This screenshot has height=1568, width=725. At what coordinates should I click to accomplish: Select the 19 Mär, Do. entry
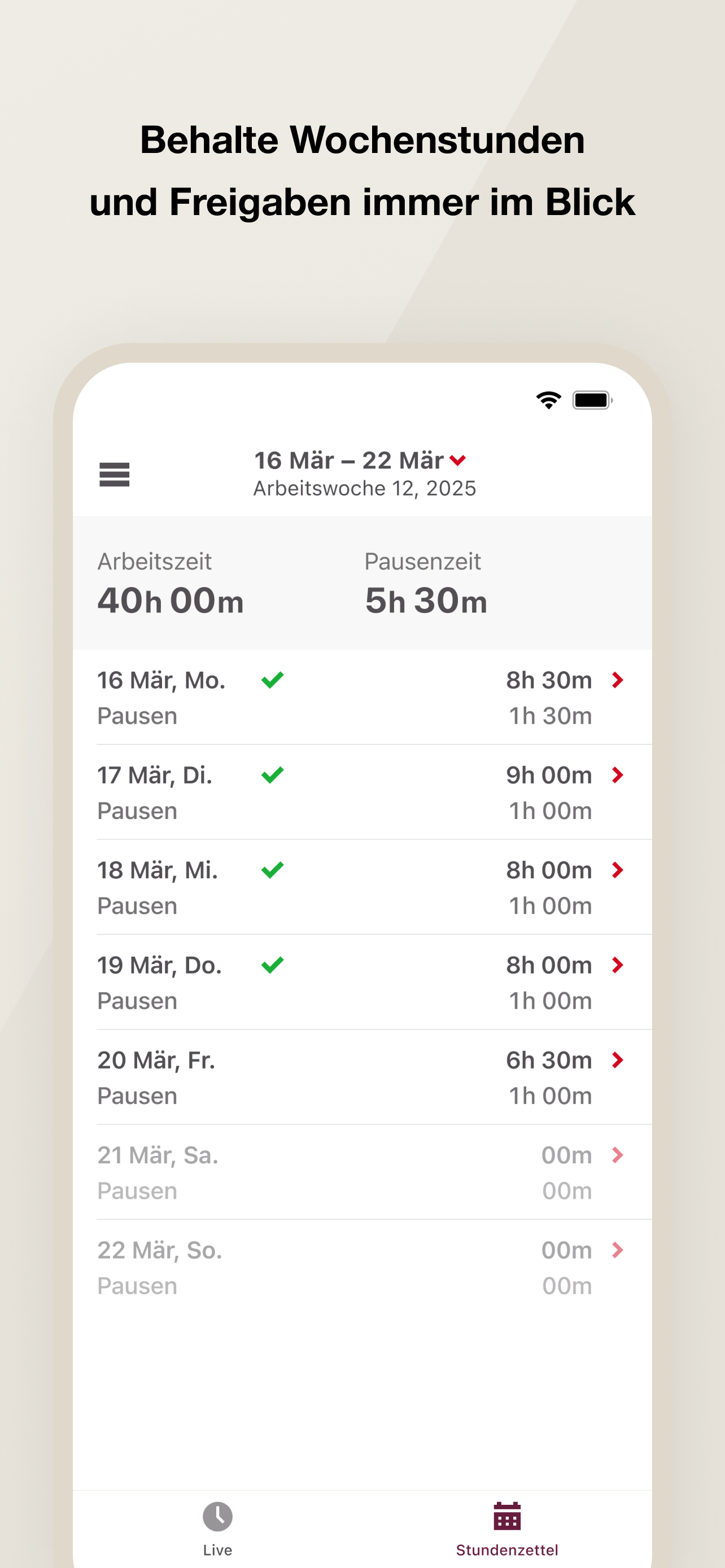pyautogui.click(x=362, y=982)
